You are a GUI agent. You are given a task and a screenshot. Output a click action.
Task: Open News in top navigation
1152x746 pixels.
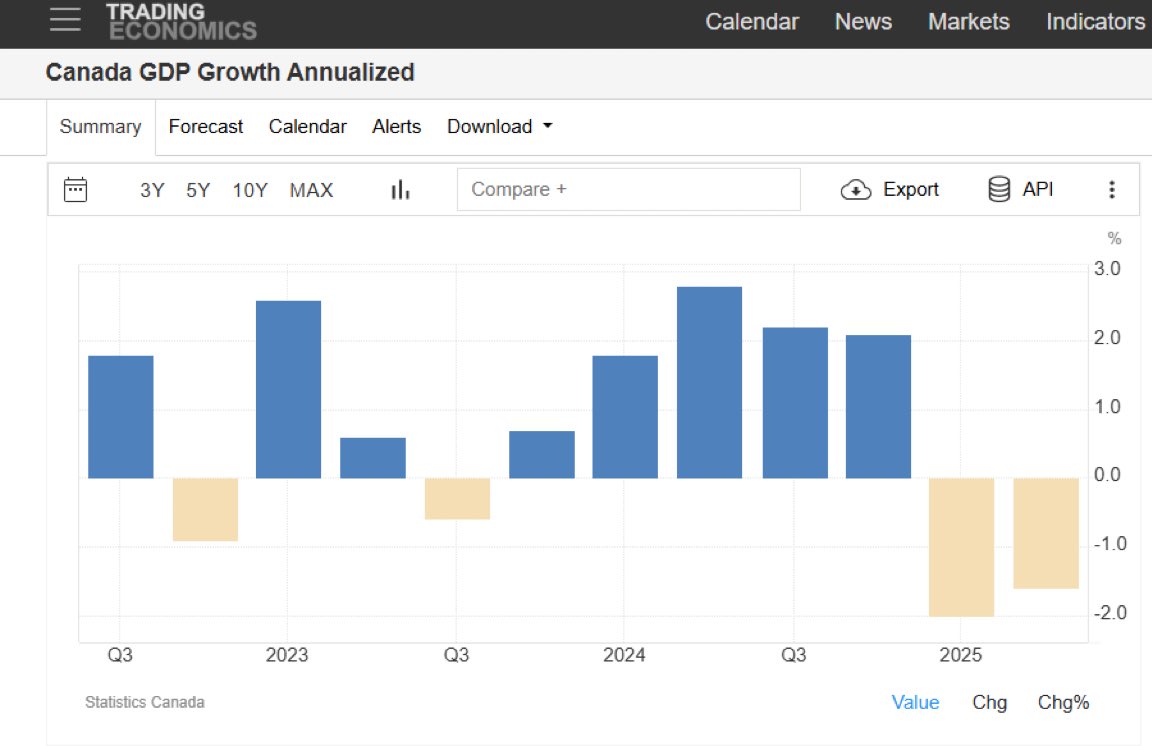click(x=863, y=21)
